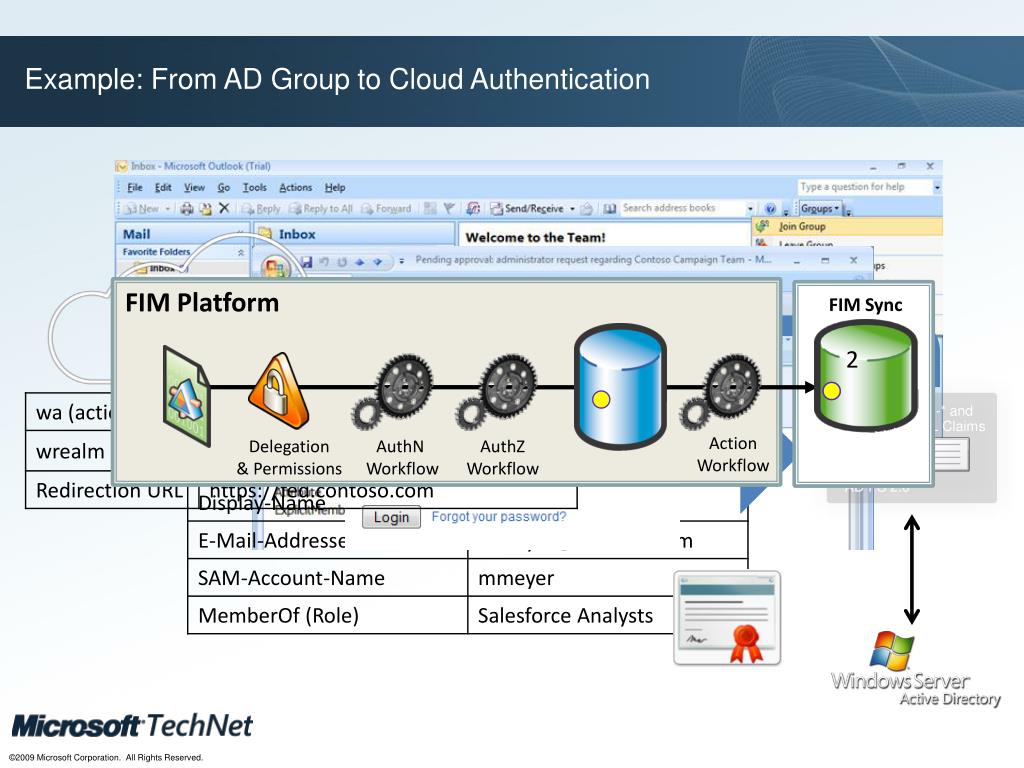Image resolution: width=1024 pixels, height=768 pixels.
Task: Click the Forward toolbar button
Action: [x=386, y=208]
